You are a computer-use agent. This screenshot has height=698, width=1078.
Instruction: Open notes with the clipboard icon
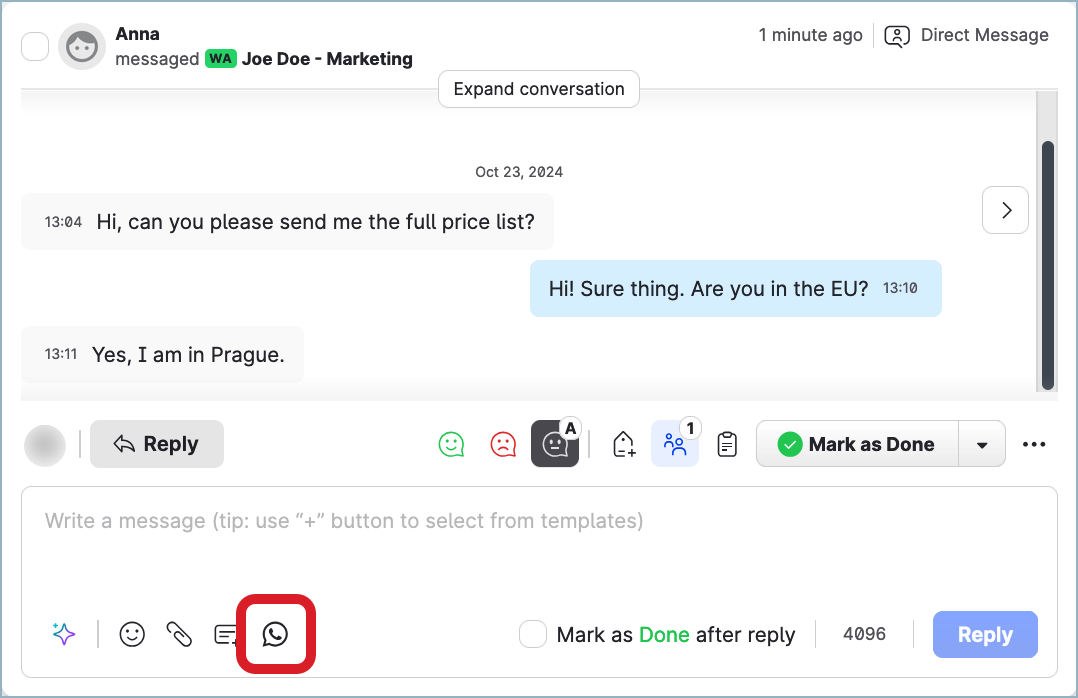pos(726,443)
